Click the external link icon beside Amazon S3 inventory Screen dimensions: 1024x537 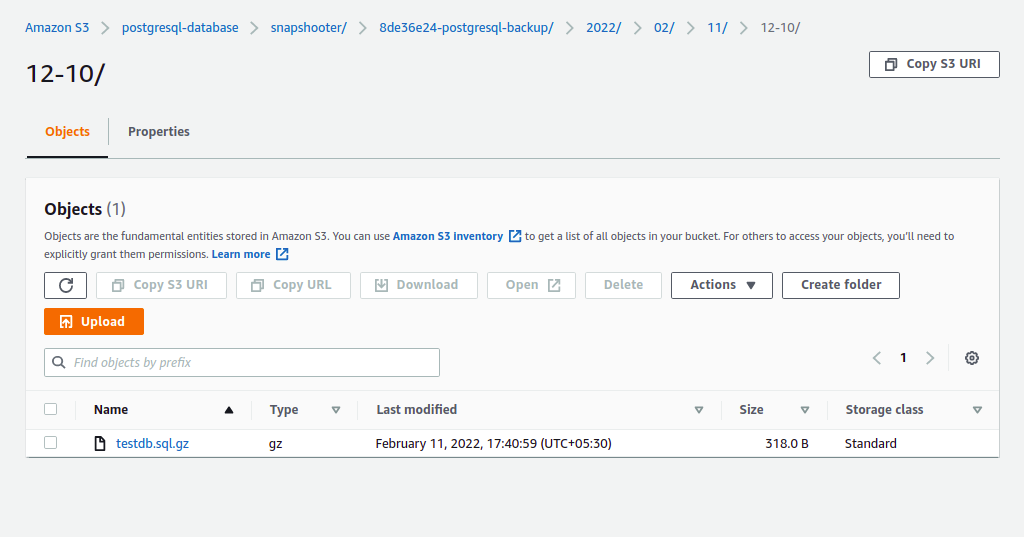(515, 236)
